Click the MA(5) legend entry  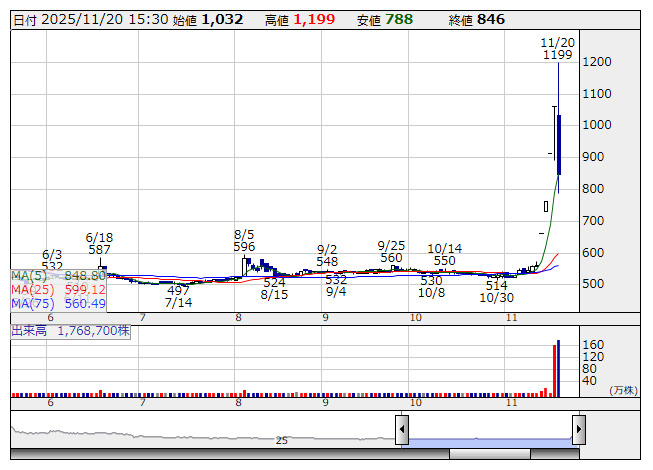58,275
